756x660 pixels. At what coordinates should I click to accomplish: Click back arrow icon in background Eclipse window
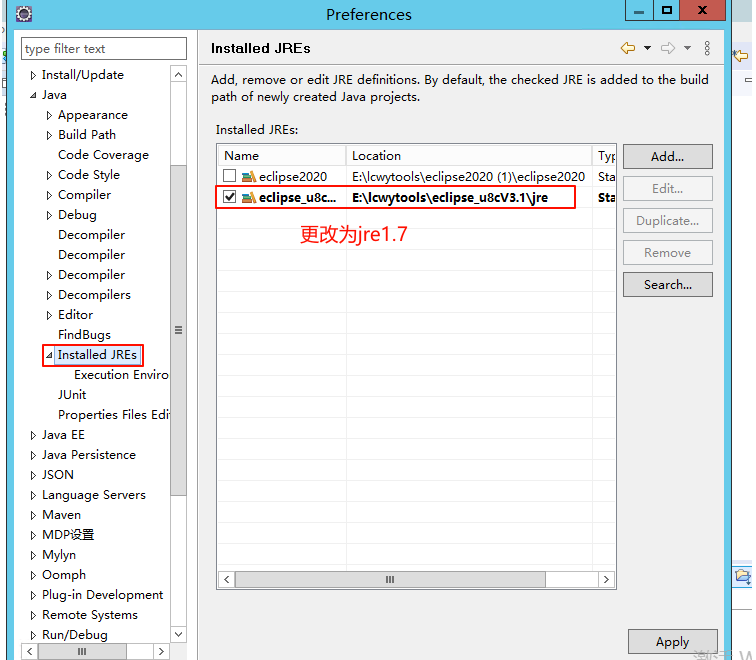click(740, 55)
